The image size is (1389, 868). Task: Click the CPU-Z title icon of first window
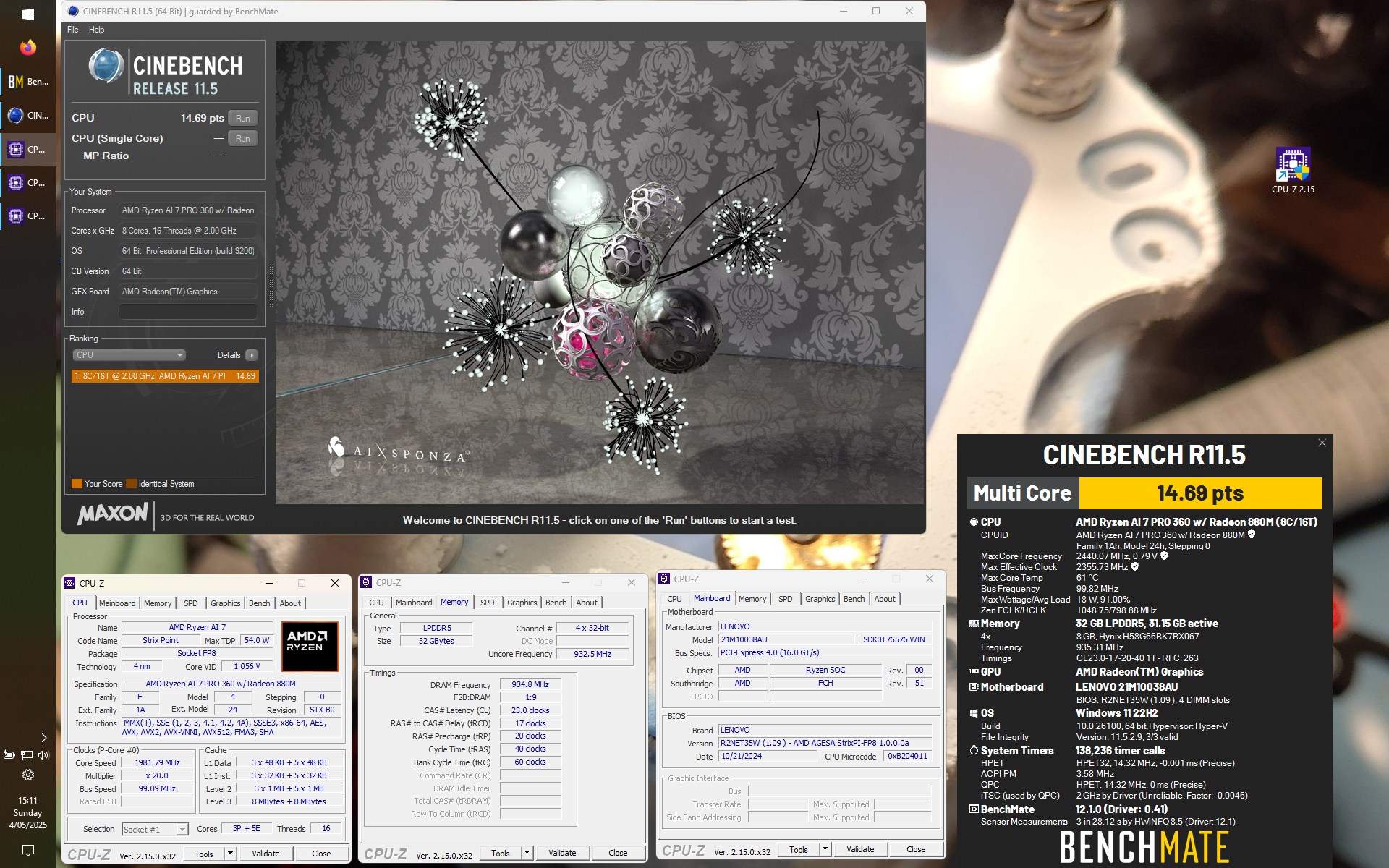69,583
